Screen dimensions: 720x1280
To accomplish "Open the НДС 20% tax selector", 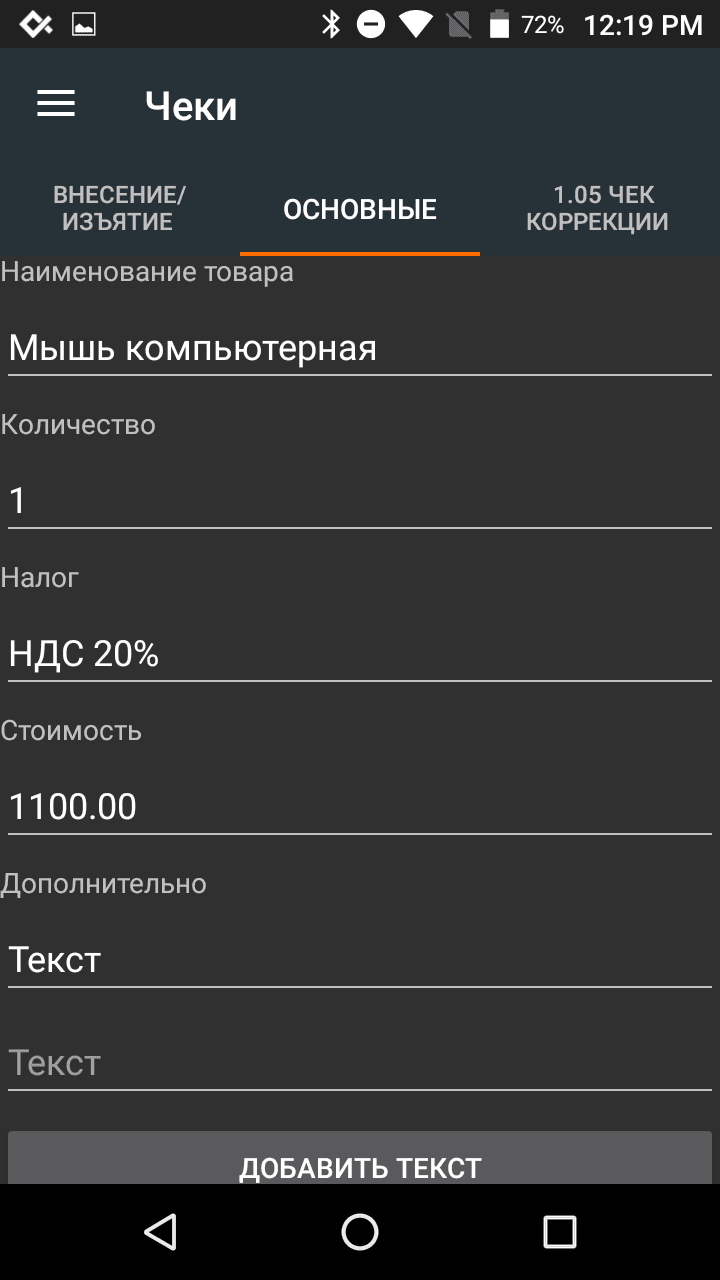I will point(359,653).
